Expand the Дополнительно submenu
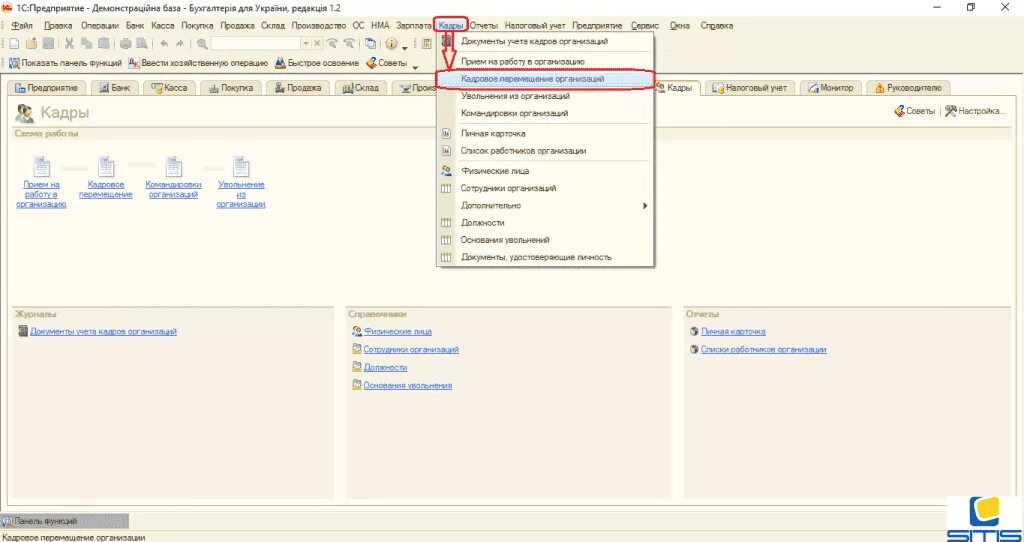 [x=545, y=206]
